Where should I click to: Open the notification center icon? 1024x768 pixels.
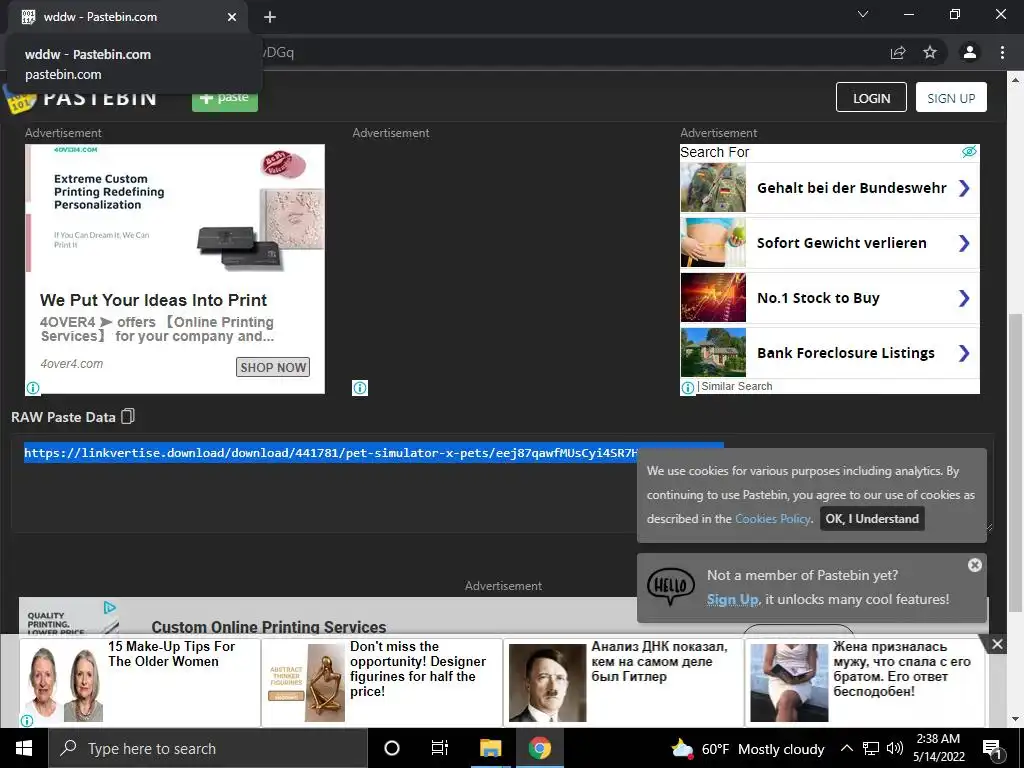click(993, 749)
